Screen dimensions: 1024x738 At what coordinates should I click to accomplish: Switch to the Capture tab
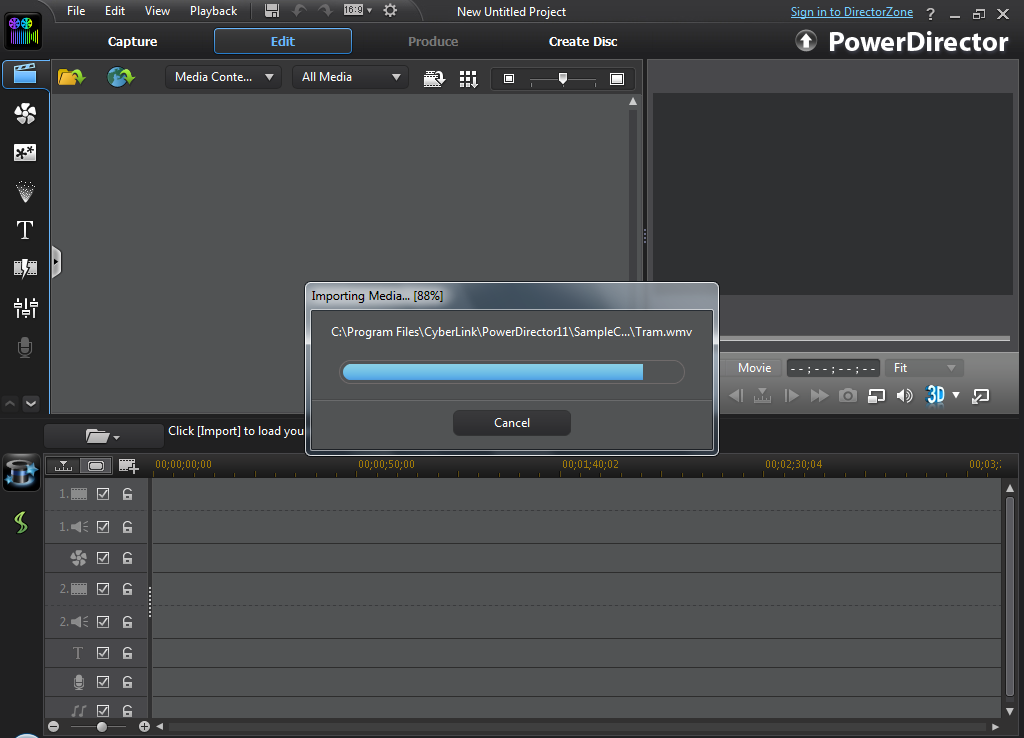(x=133, y=42)
